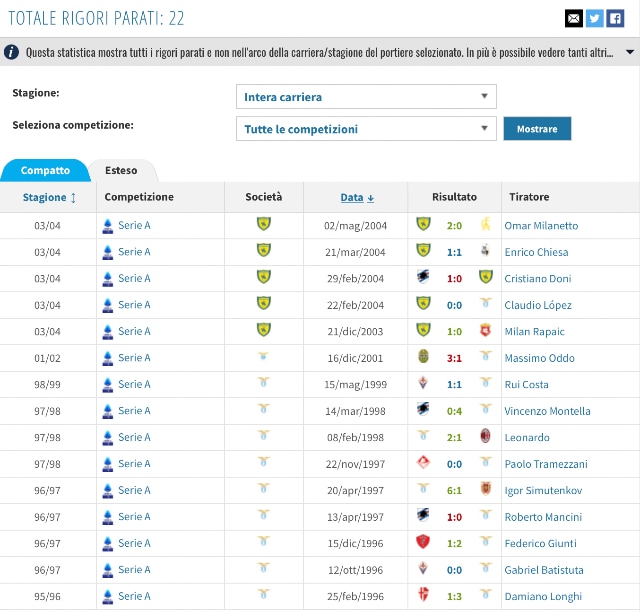Image resolution: width=640 pixels, height=612 pixels.
Task: Open Gabriel Batistuta player link
Action: [544, 570]
